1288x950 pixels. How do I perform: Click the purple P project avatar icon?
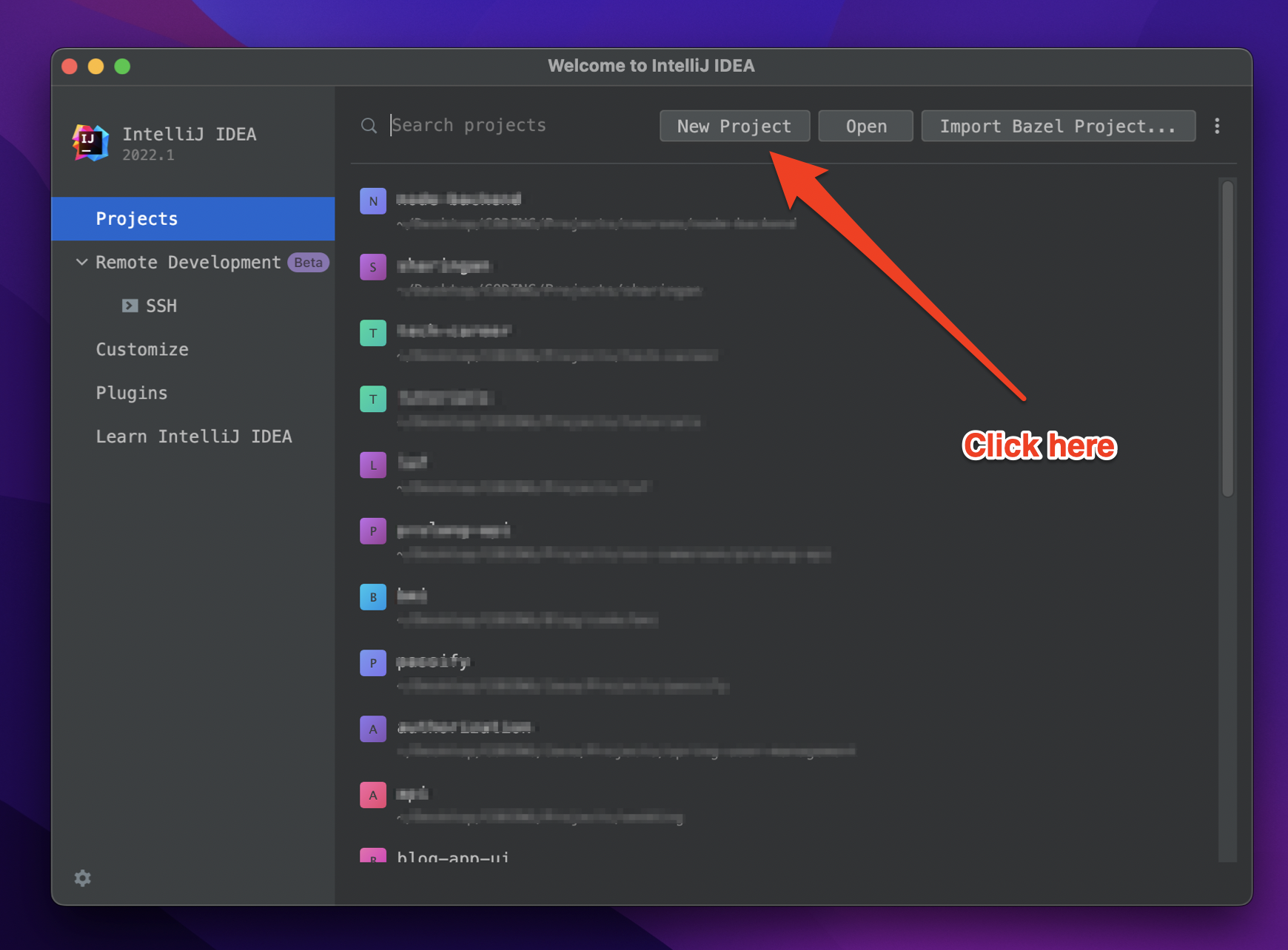[372, 530]
